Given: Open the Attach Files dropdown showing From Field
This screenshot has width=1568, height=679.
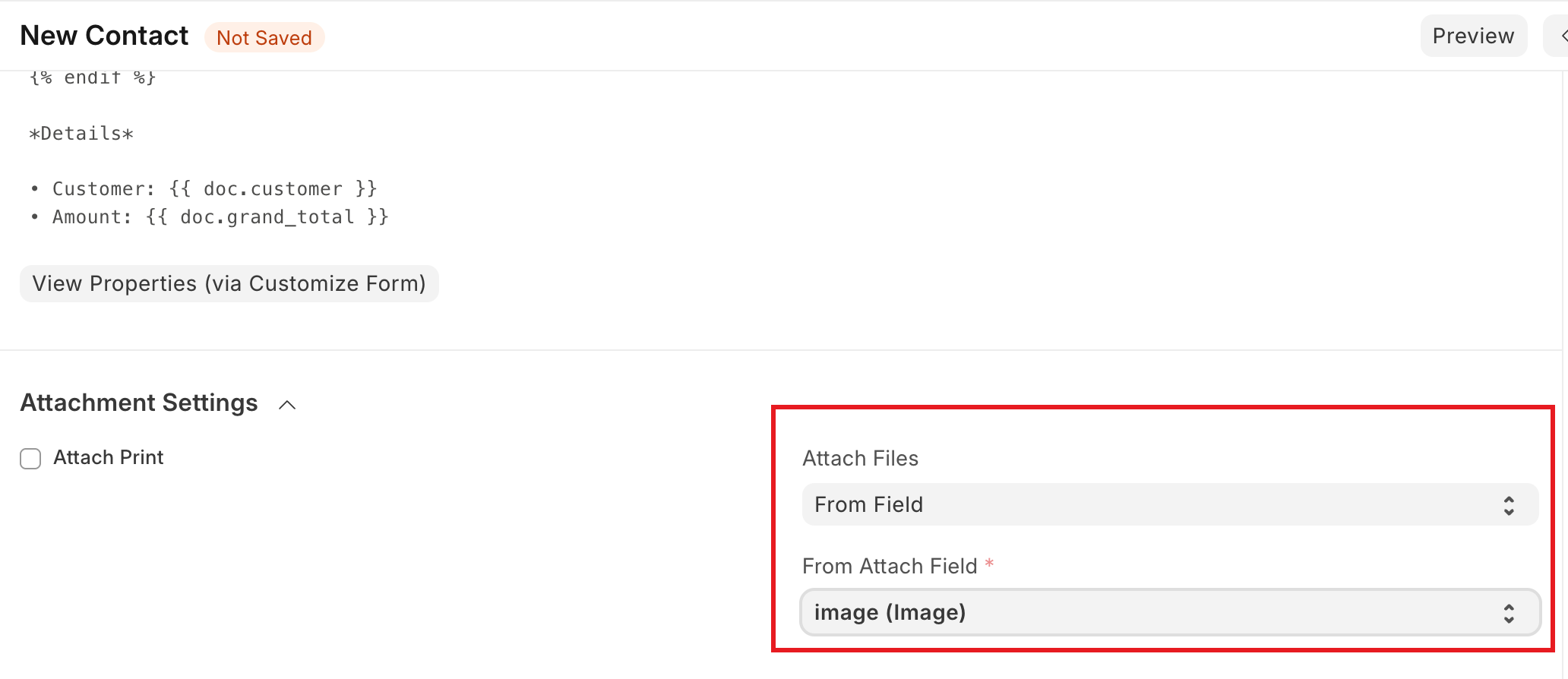Looking at the screenshot, I should 1155,504.
